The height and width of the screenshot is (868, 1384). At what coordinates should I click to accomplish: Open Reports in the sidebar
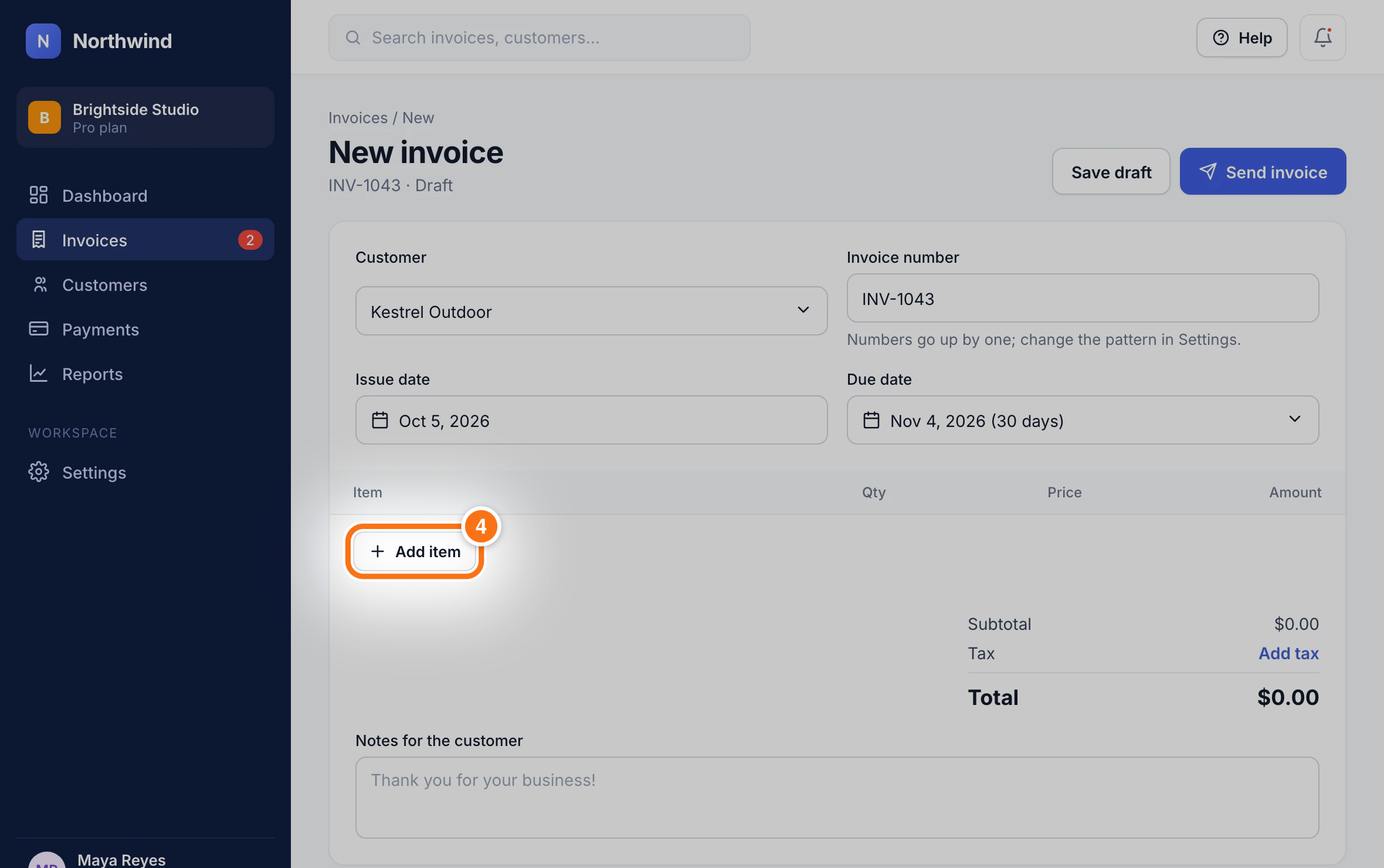pyautogui.click(x=145, y=374)
